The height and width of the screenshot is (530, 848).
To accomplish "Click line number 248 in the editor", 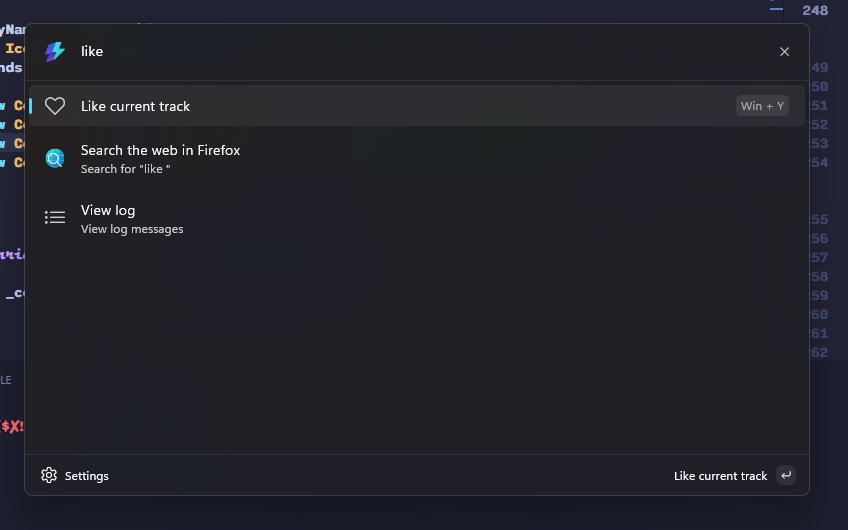I will point(815,10).
